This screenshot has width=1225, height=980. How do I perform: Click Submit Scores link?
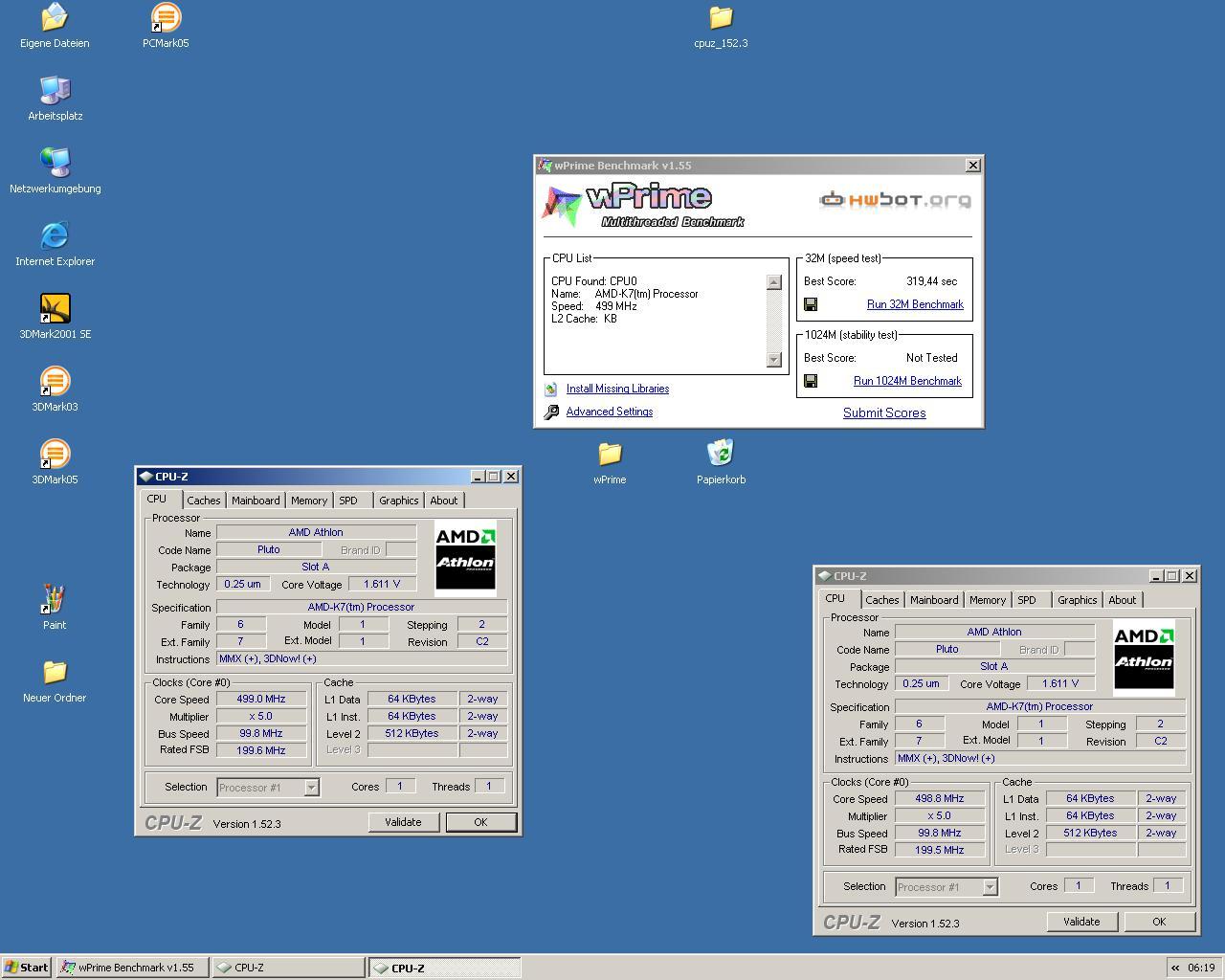884,412
